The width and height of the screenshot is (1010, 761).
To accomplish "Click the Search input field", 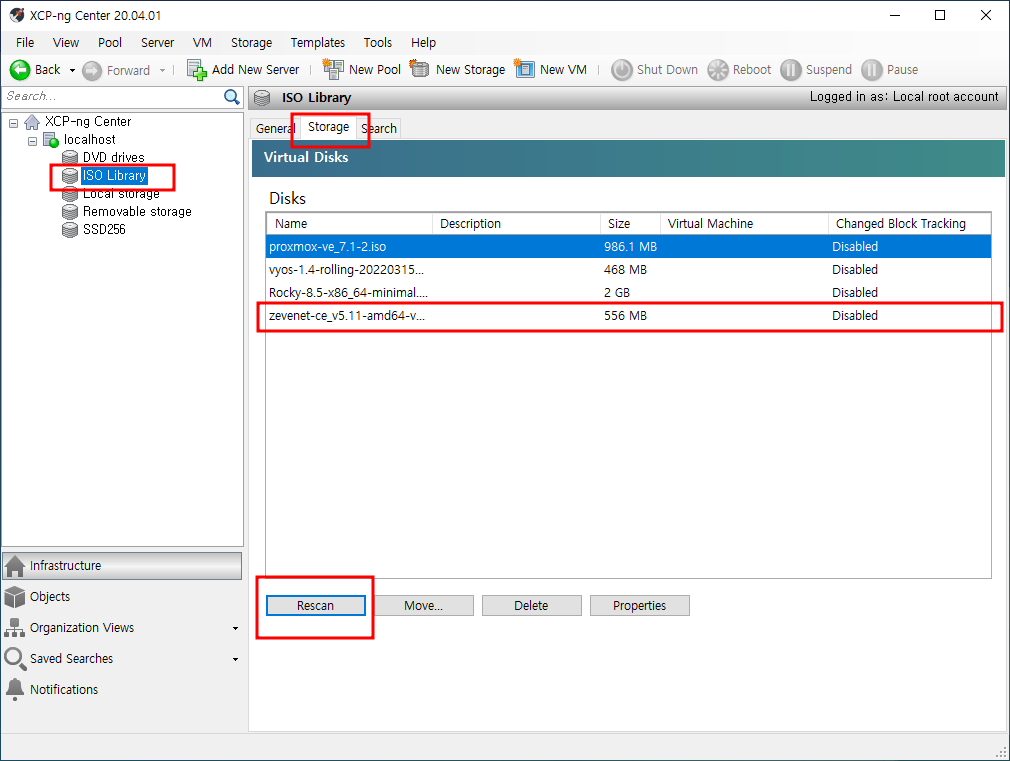I will pos(113,97).
